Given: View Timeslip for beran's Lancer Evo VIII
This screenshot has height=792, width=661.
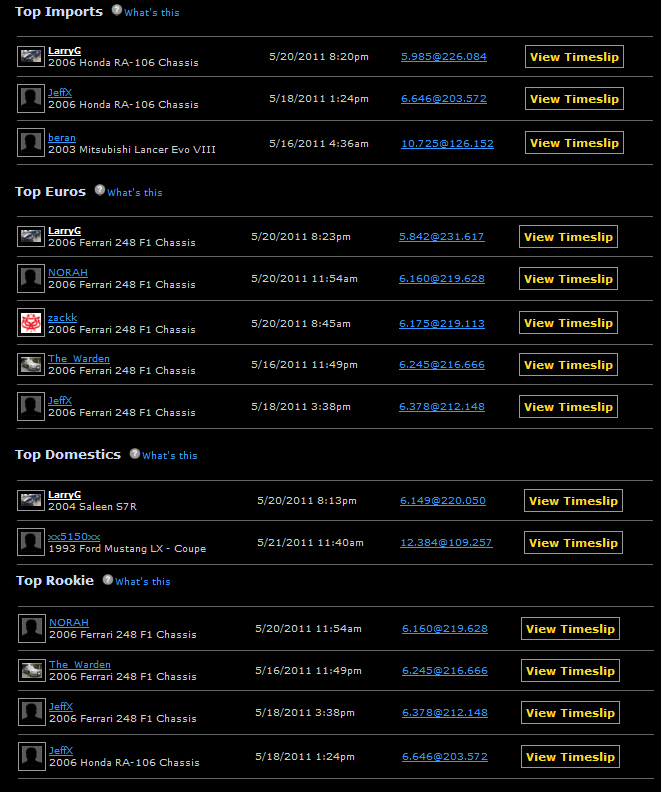Looking at the screenshot, I should point(573,143).
